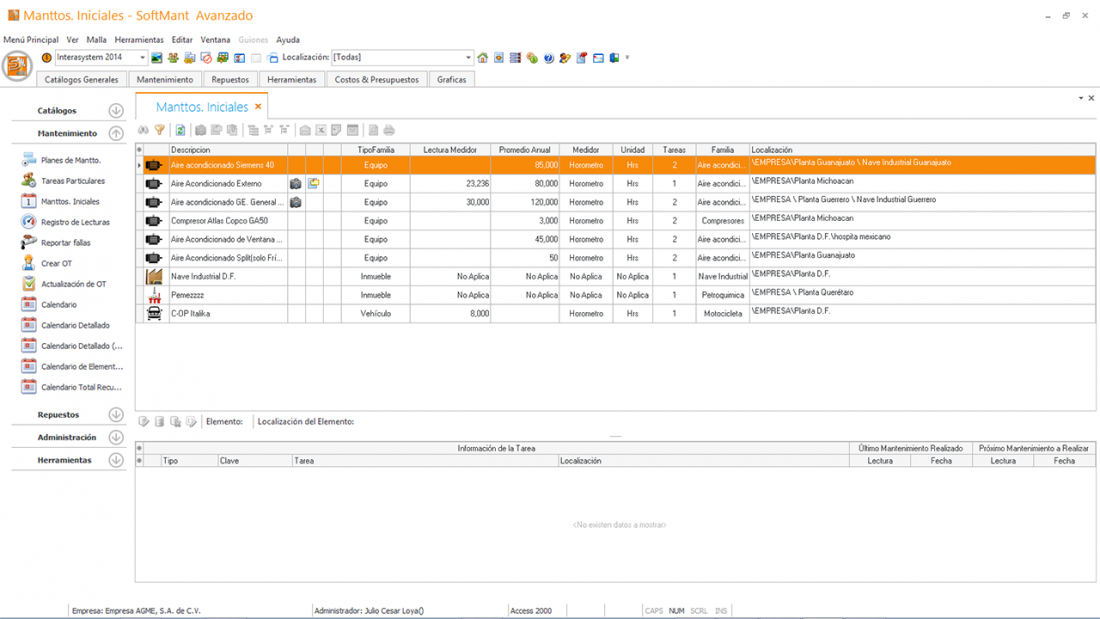Click the camera icon on Aire Acondicionado Externo row
This screenshot has width=1100, height=619.
296,184
